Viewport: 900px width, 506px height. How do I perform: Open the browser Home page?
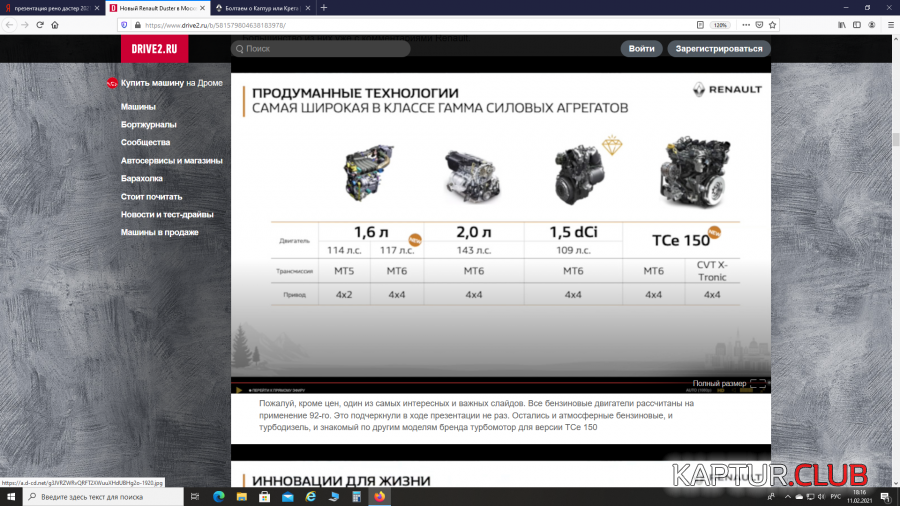coord(55,25)
